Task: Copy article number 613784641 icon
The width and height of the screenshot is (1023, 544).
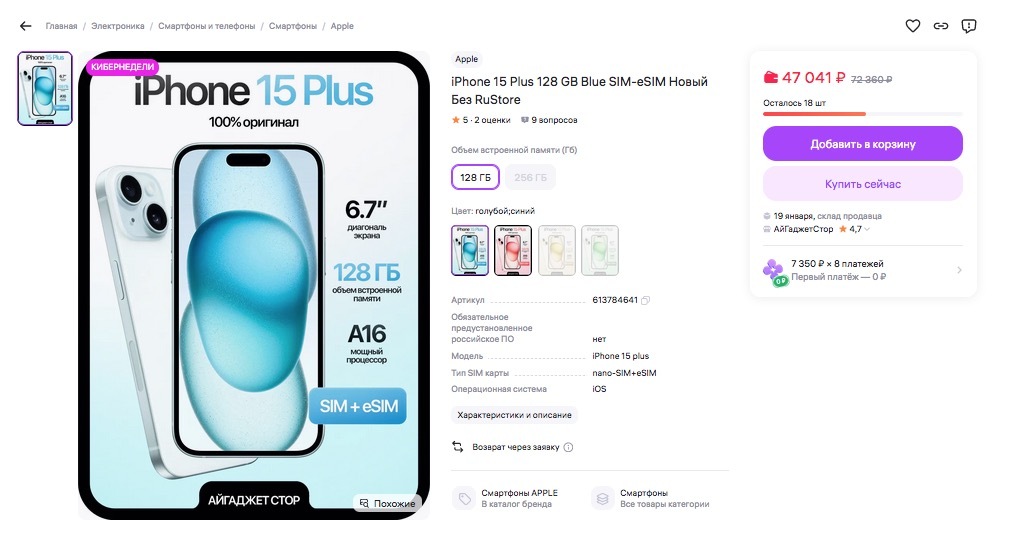Action: (x=645, y=301)
